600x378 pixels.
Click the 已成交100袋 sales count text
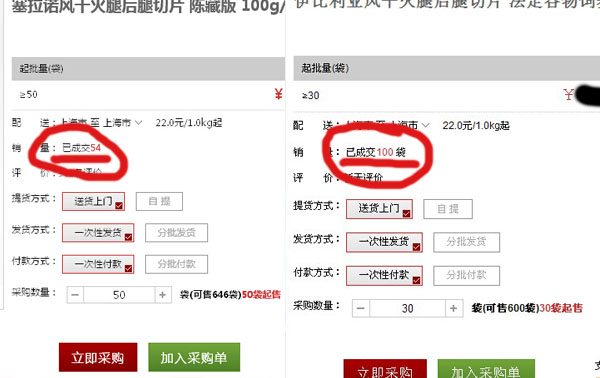click(376, 152)
